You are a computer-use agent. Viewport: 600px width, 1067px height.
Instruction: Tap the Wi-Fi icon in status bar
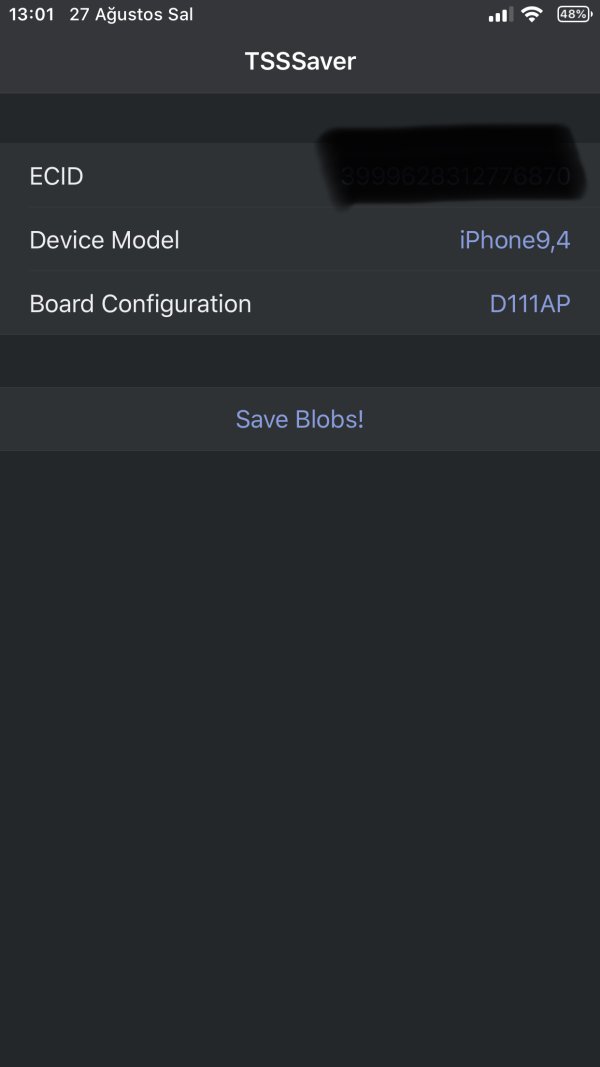(x=531, y=14)
